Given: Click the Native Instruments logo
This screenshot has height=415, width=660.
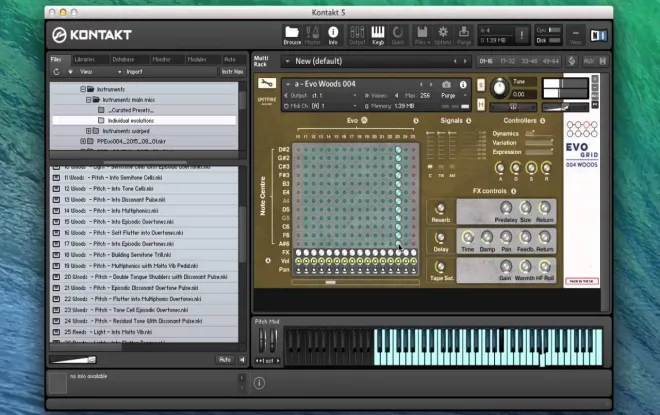Looking at the screenshot, I should click(599, 35).
